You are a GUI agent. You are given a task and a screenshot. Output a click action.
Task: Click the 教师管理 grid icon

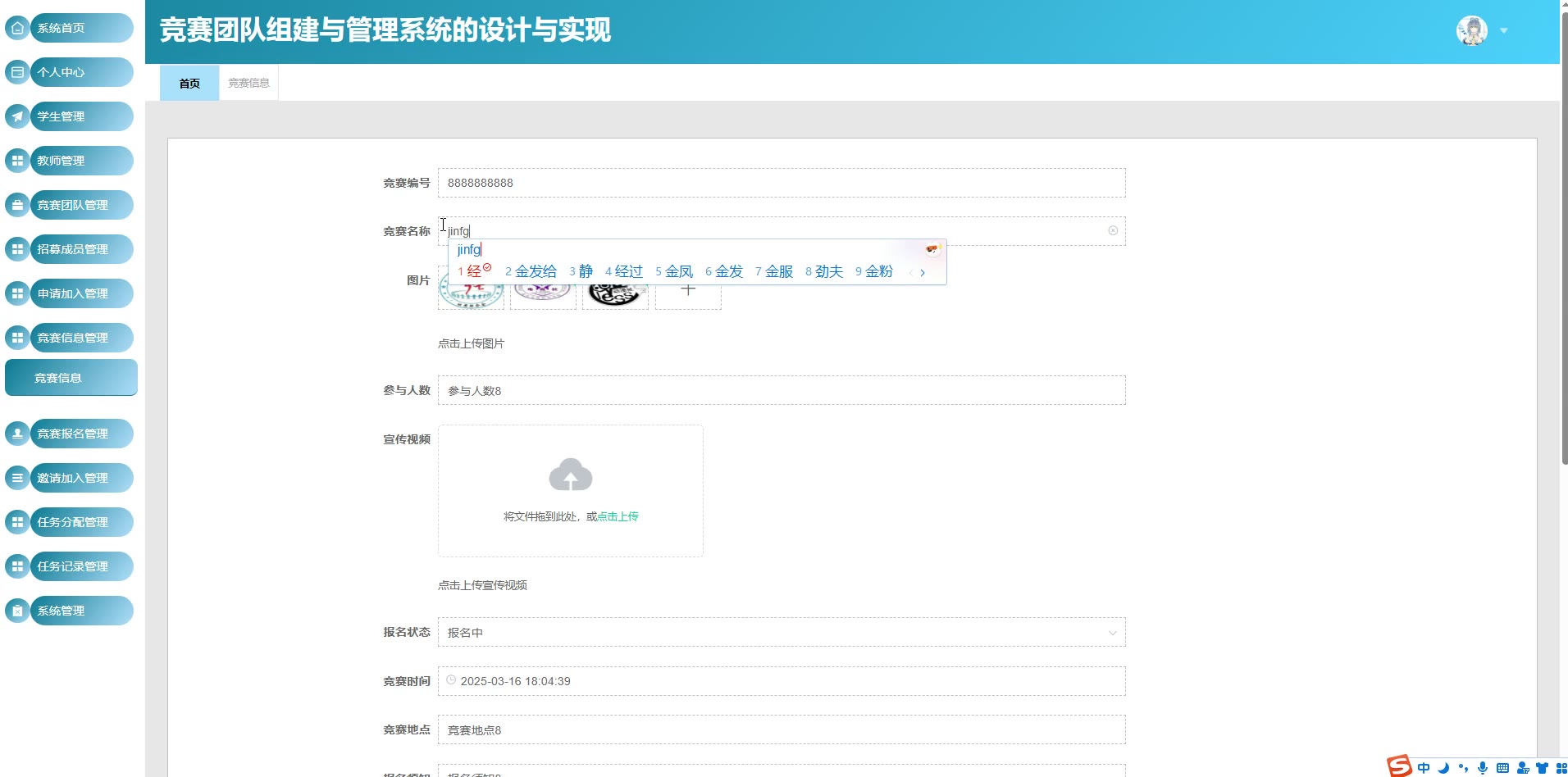17,161
